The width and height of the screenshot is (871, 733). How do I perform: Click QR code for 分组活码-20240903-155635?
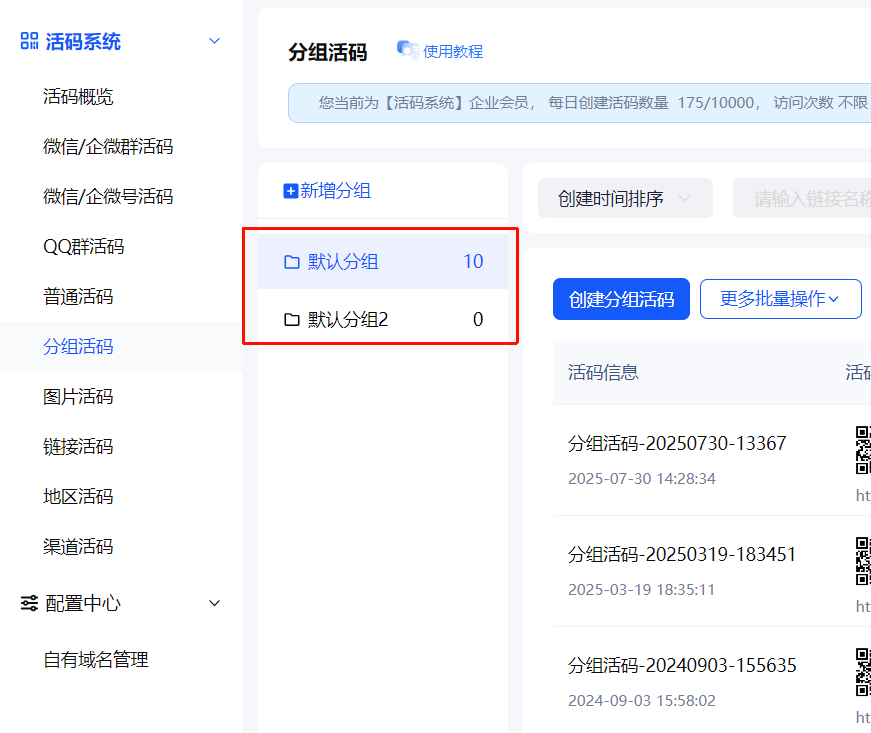point(862,671)
